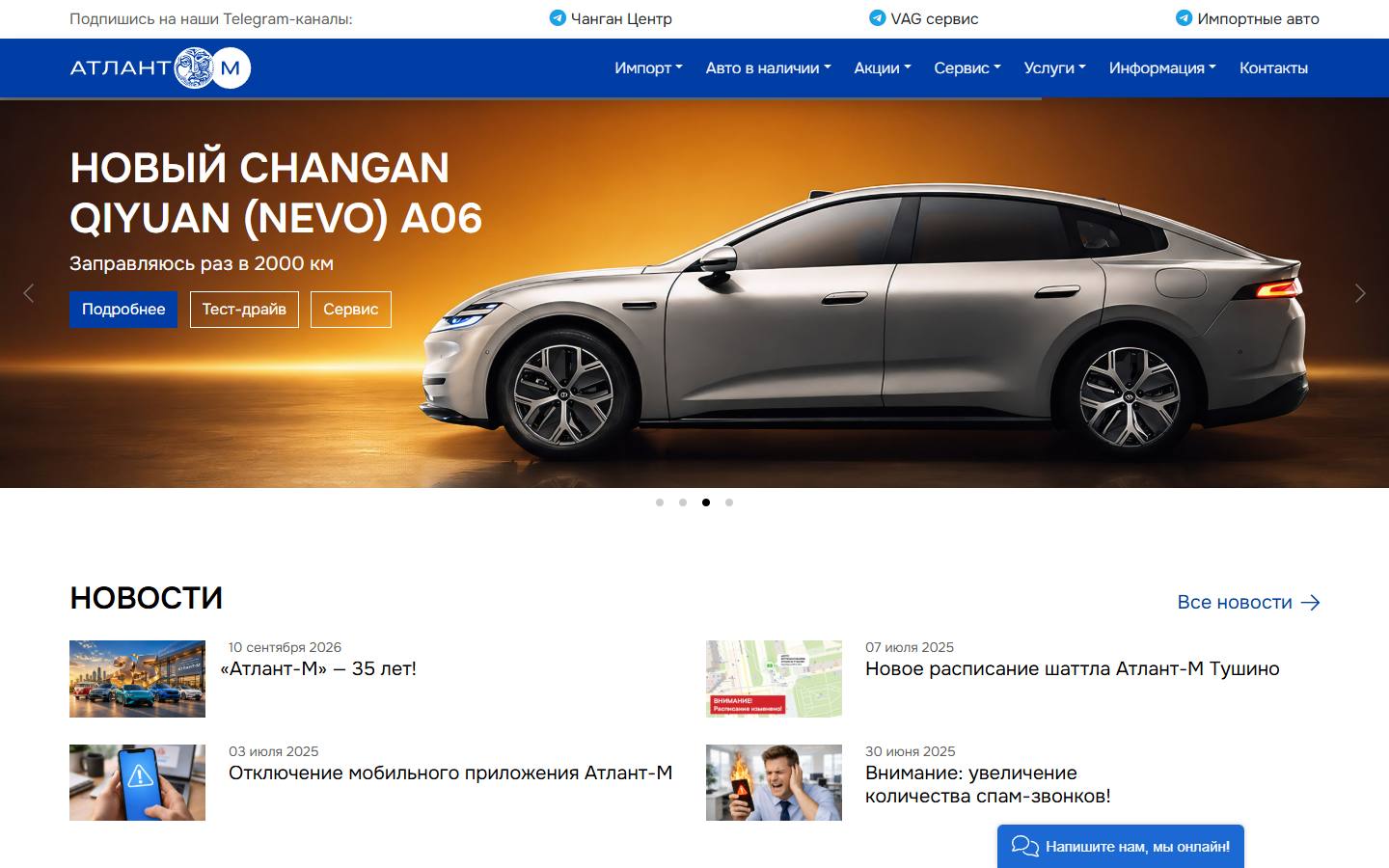
Task: Click the Atlant-M logo
Action: [160, 68]
